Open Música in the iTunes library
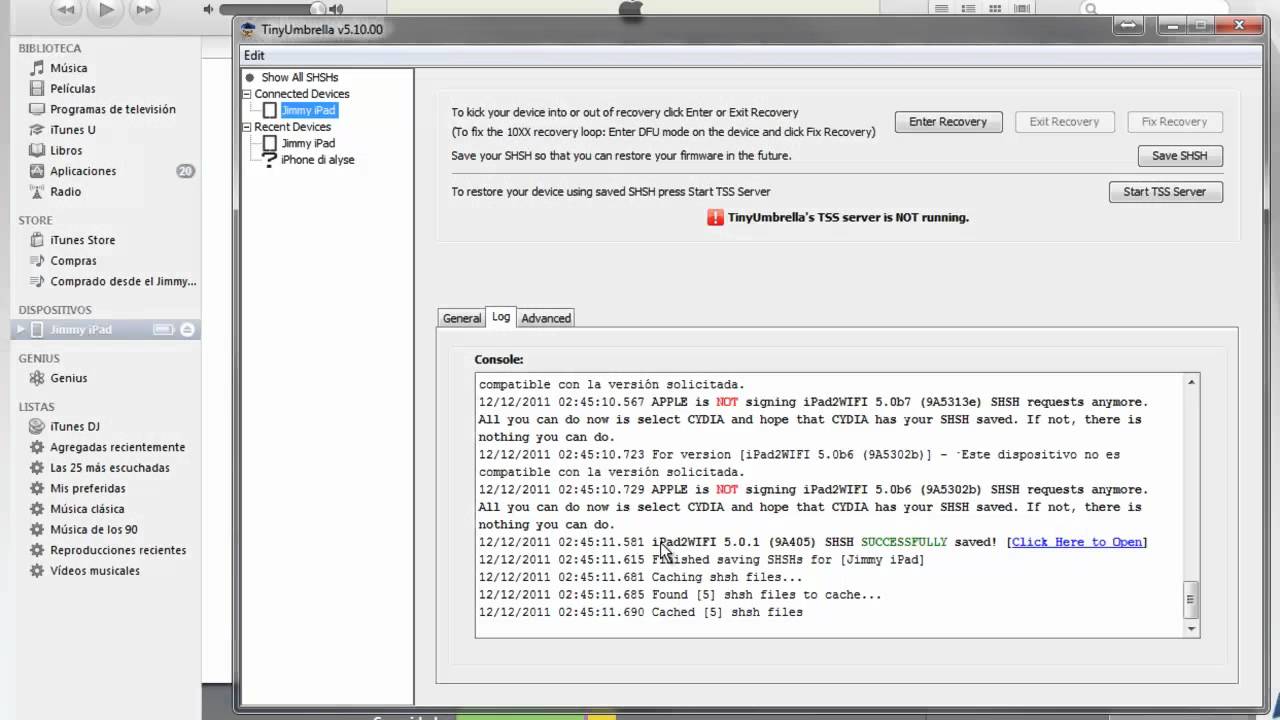The width and height of the screenshot is (1280, 720). [68, 68]
